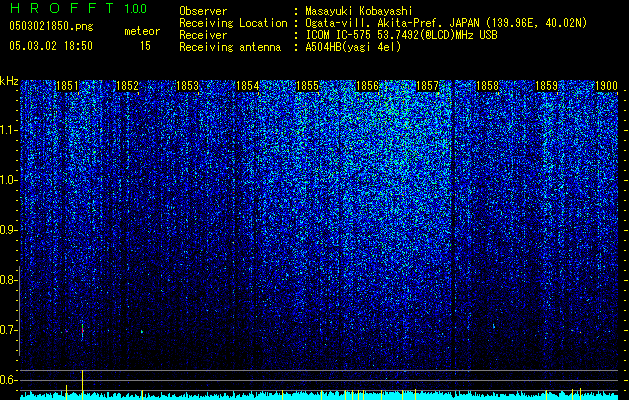Screen dimensions: 629x400
Task: Click the red meteor echo near 0.7 kHz
Action: click(x=82, y=331)
